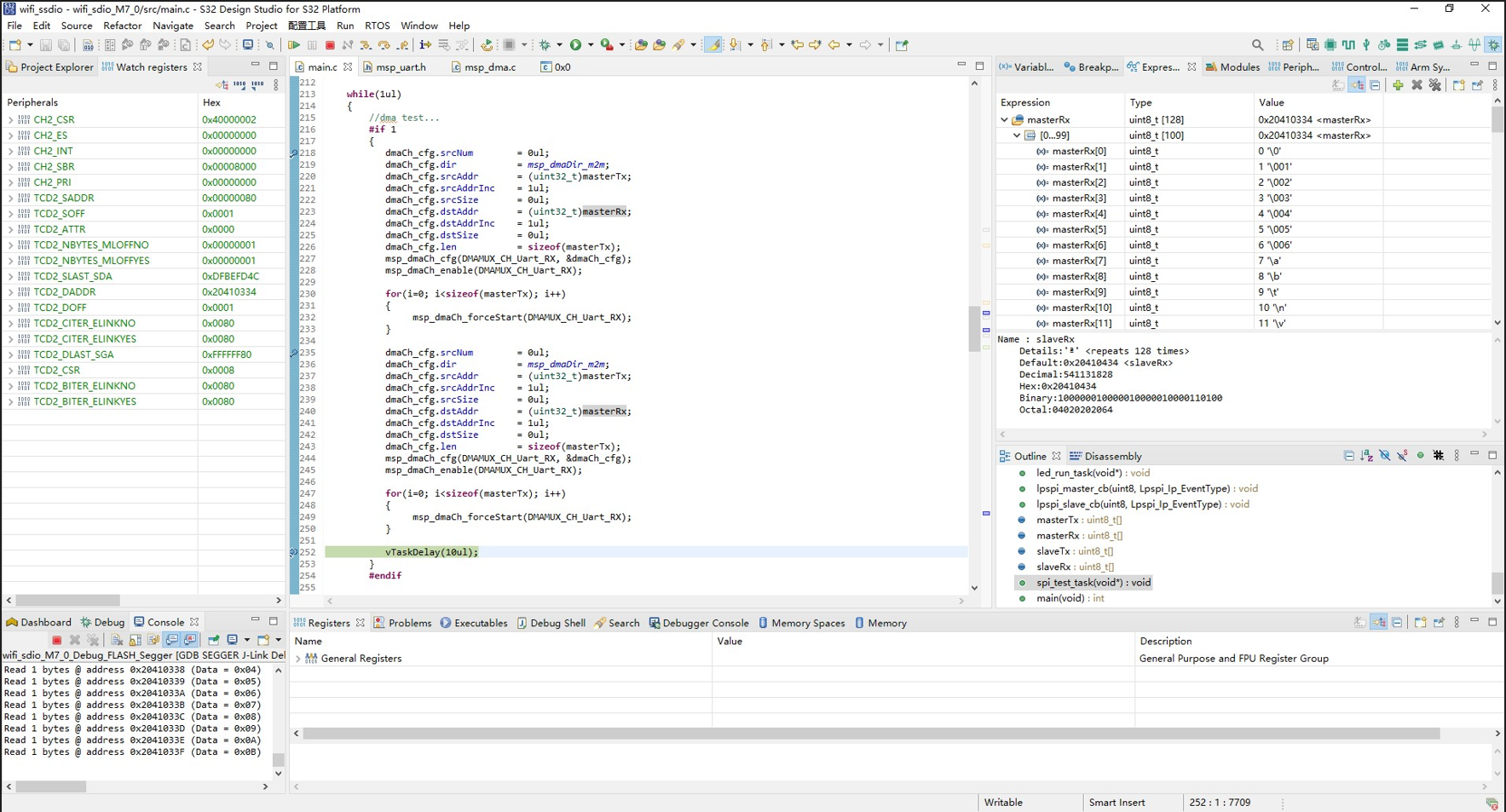Click the green Run button
Screen dimensions: 1506x812
[576, 45]
